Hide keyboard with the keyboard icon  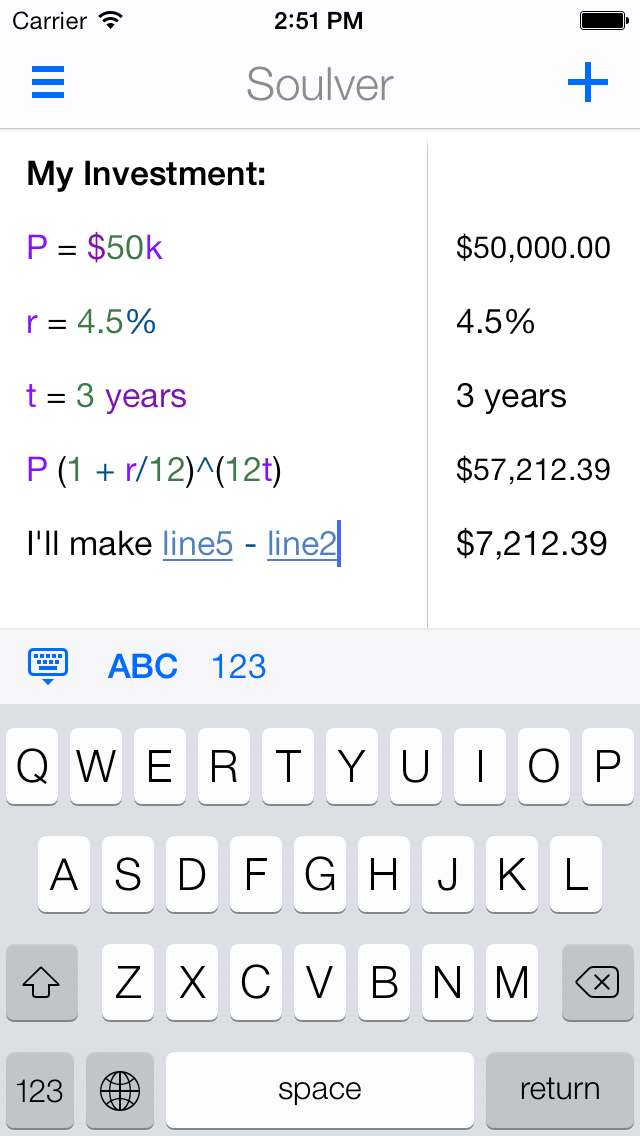48,665
